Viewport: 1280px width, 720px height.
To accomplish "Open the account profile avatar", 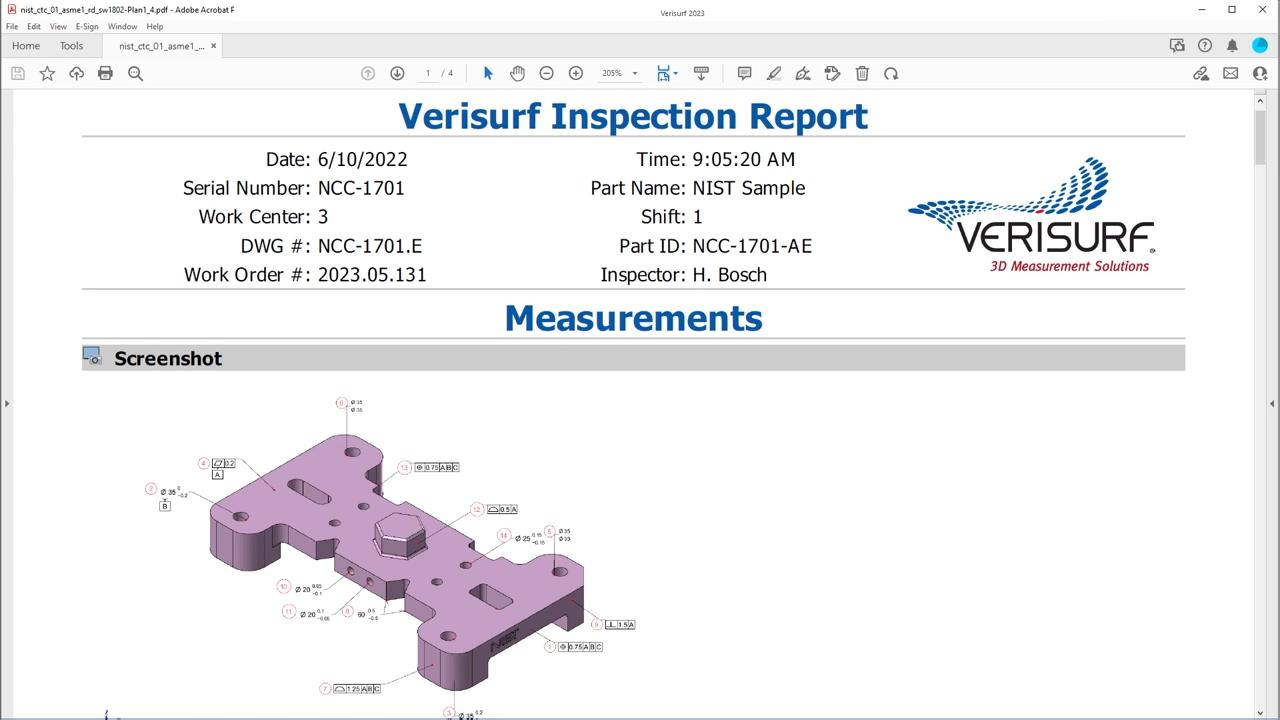I will (1260, 45).
